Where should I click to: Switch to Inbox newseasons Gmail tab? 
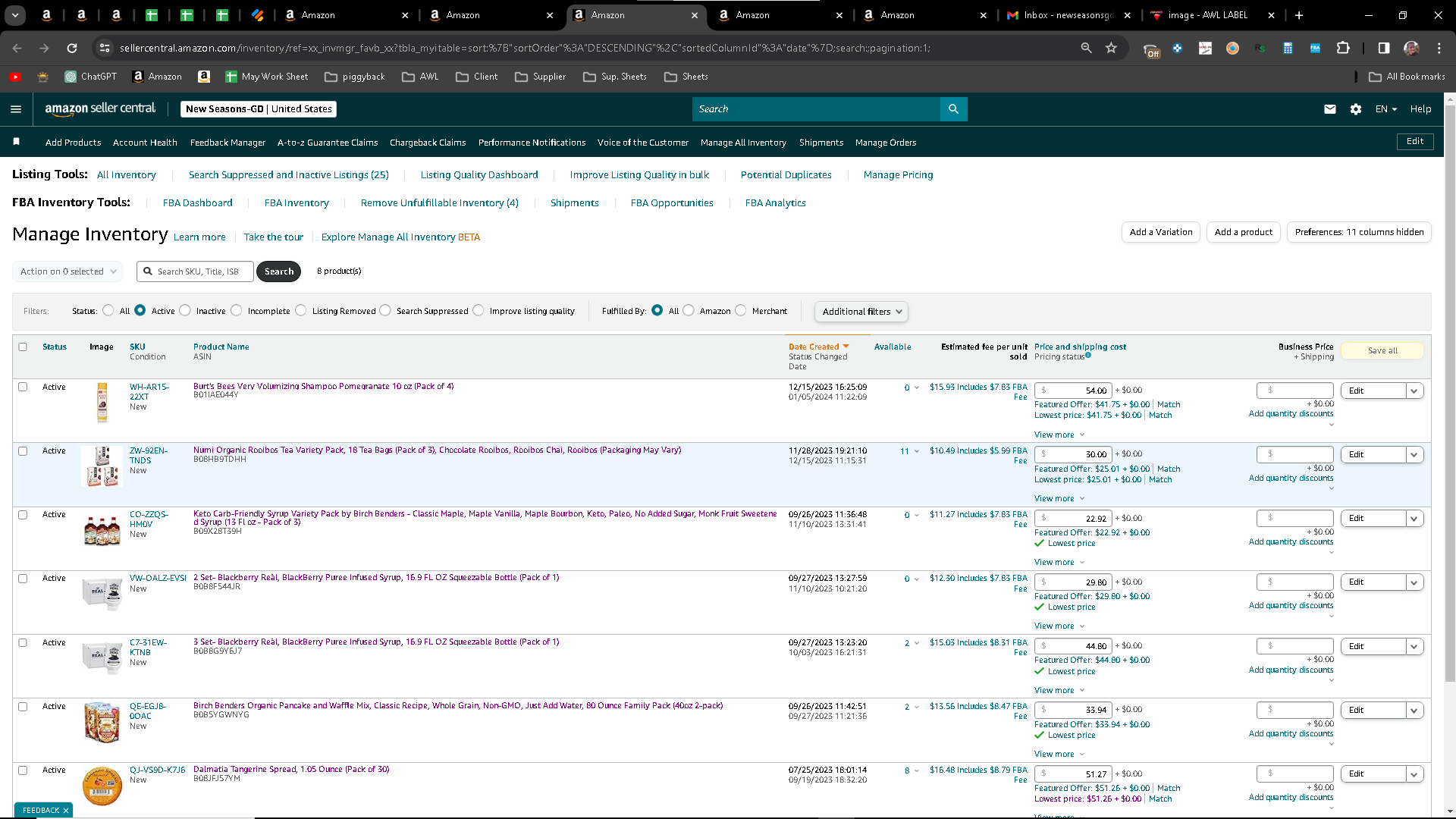(1069, 15)
